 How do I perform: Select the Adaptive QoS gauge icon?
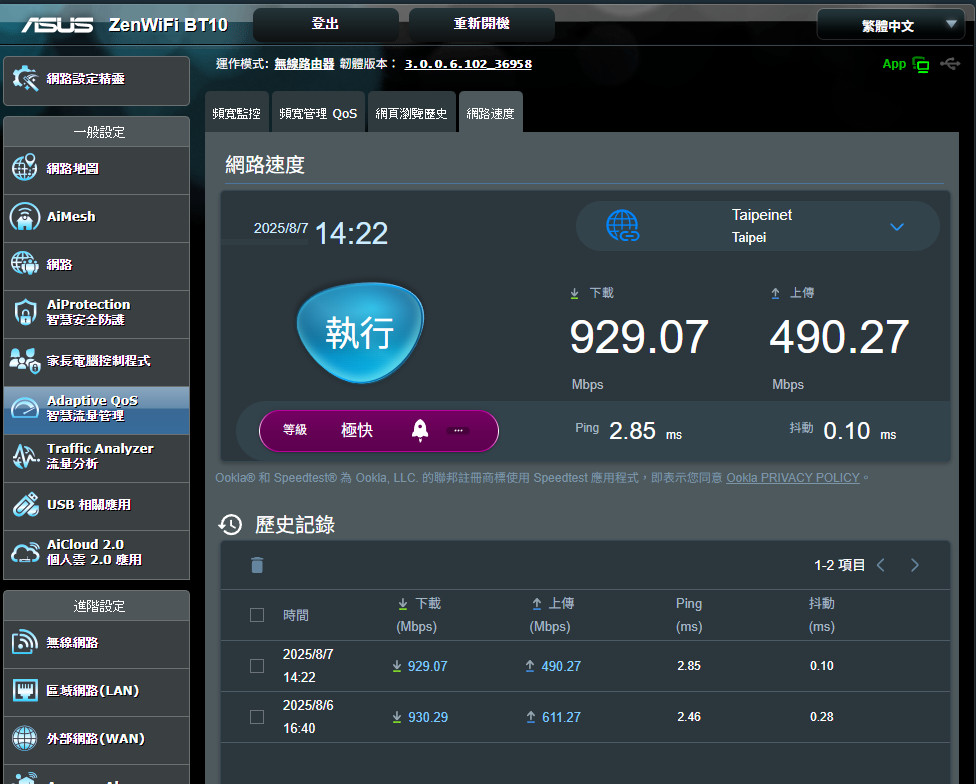(x=25, y=408)
